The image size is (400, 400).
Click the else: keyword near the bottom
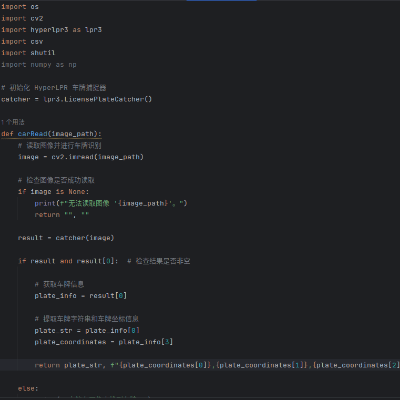(28, 388)
